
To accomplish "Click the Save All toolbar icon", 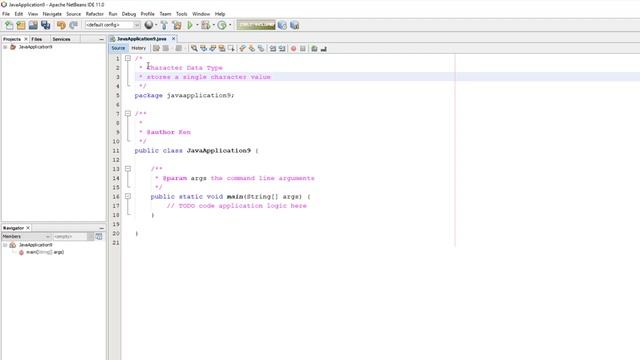I will [x=45, y=25].
